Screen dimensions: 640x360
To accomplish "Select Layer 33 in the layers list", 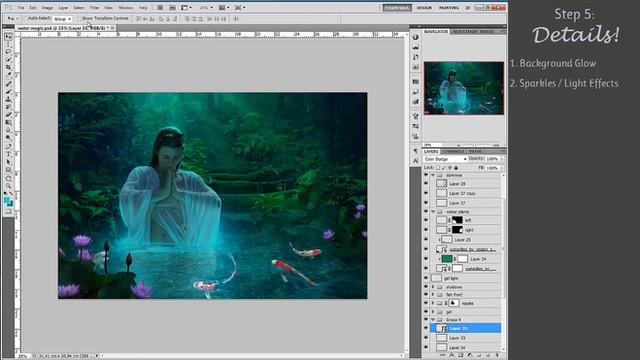I will (x=466, y=338).
